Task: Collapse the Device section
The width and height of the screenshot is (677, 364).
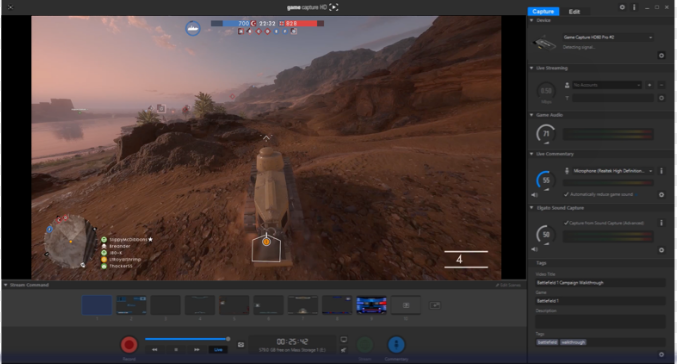Action: point(531,20)
